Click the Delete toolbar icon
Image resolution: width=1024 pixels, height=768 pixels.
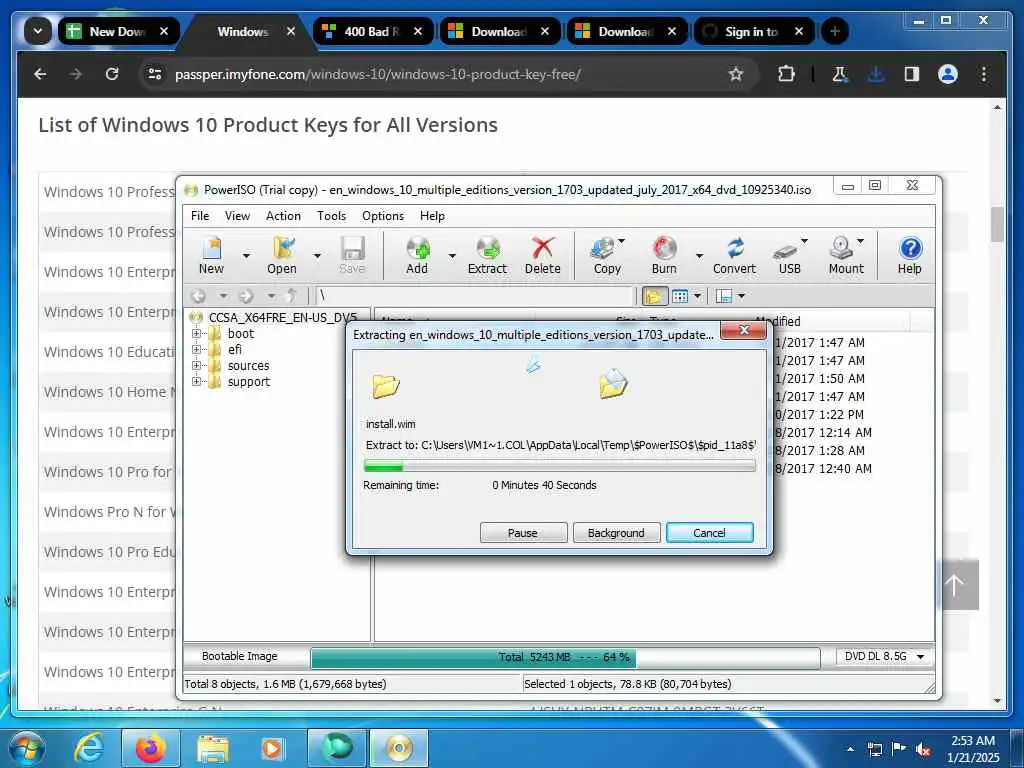pos(543,255)
